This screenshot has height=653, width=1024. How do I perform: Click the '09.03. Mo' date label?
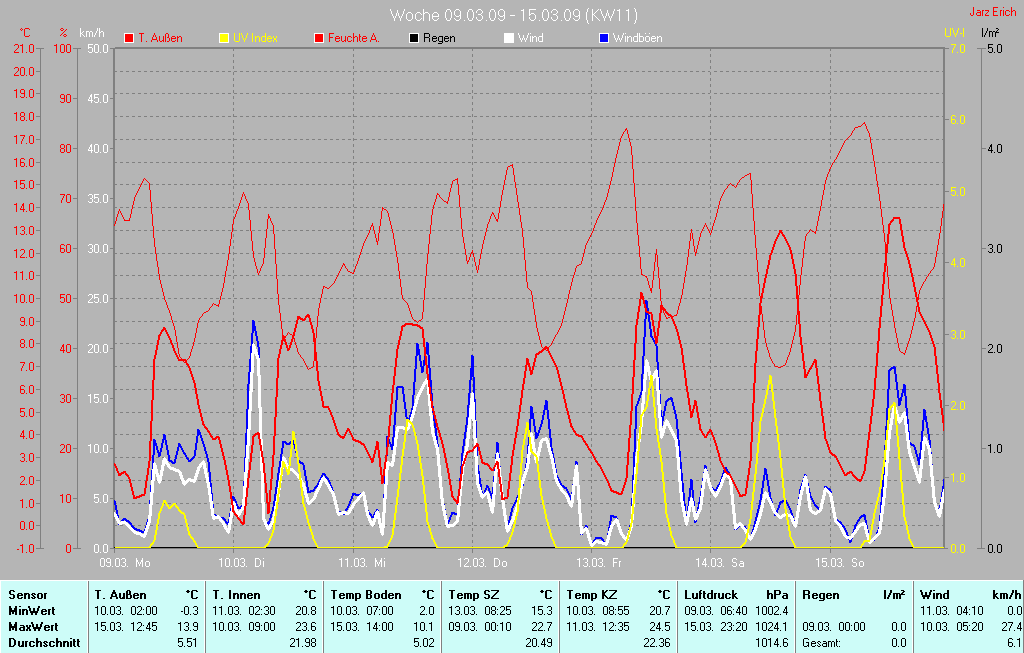coord(125,562)
